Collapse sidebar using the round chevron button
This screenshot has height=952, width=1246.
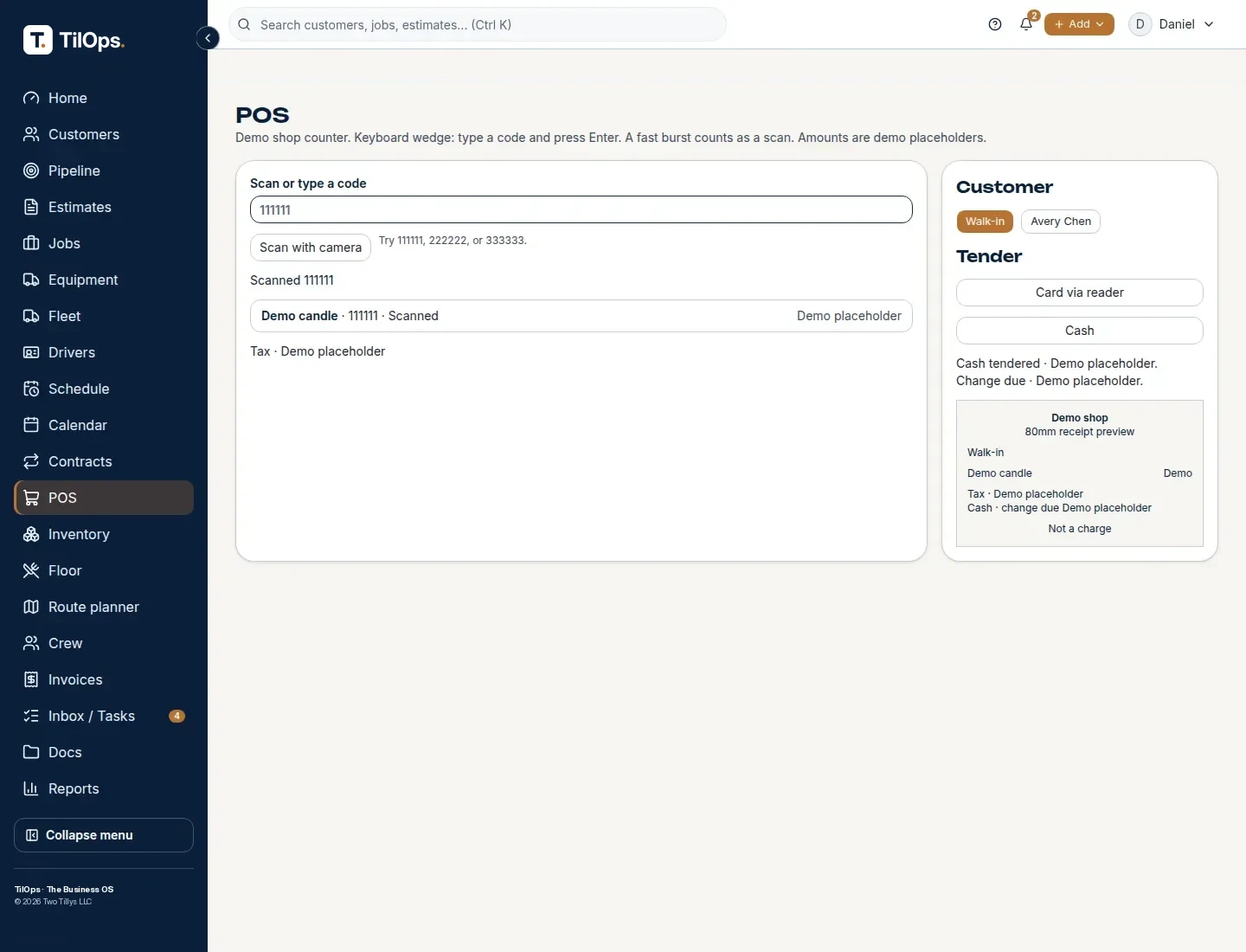click(208, 38)
